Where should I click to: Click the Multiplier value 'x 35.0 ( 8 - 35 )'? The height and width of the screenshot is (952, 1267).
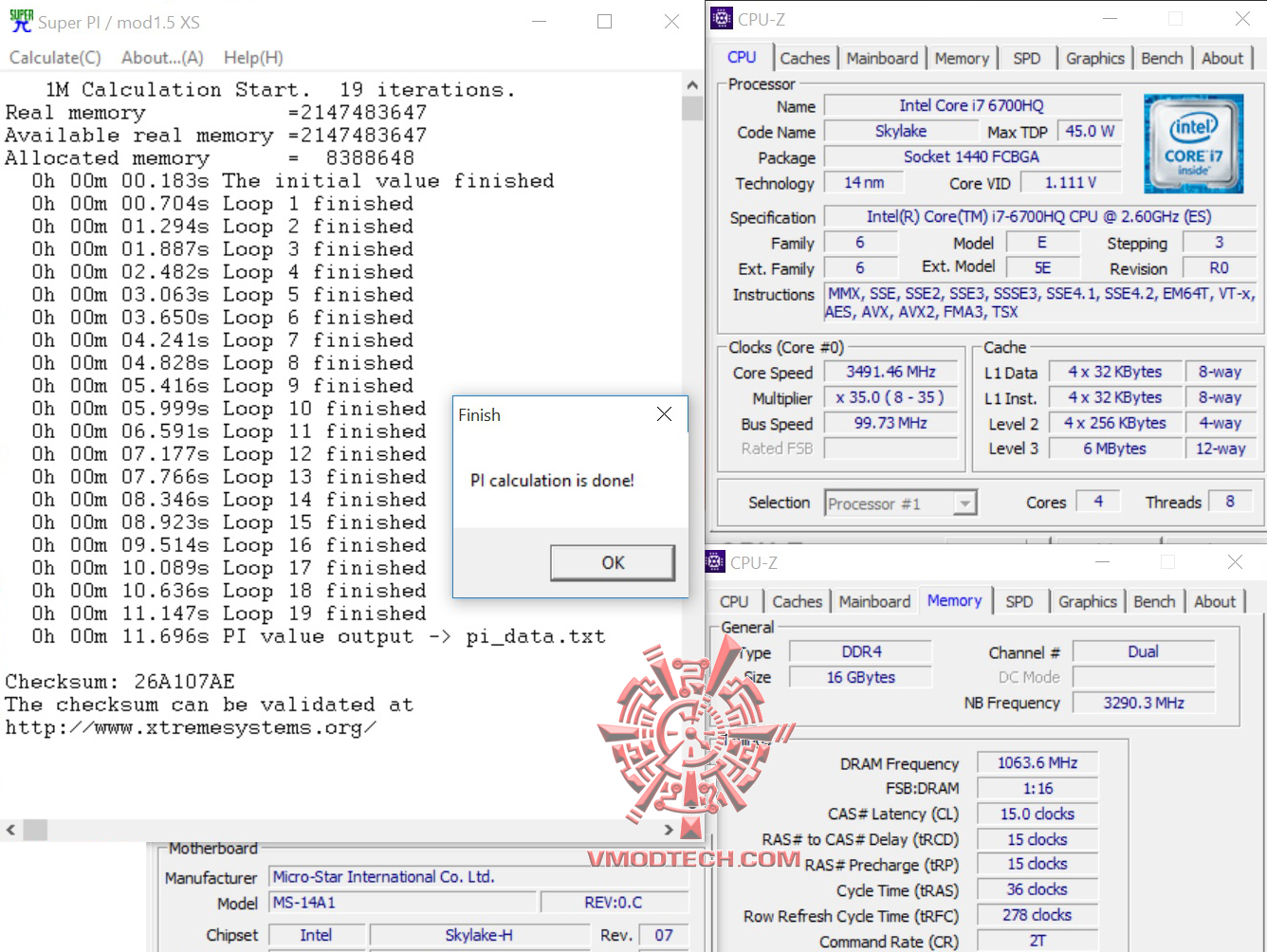coord(891,397)
